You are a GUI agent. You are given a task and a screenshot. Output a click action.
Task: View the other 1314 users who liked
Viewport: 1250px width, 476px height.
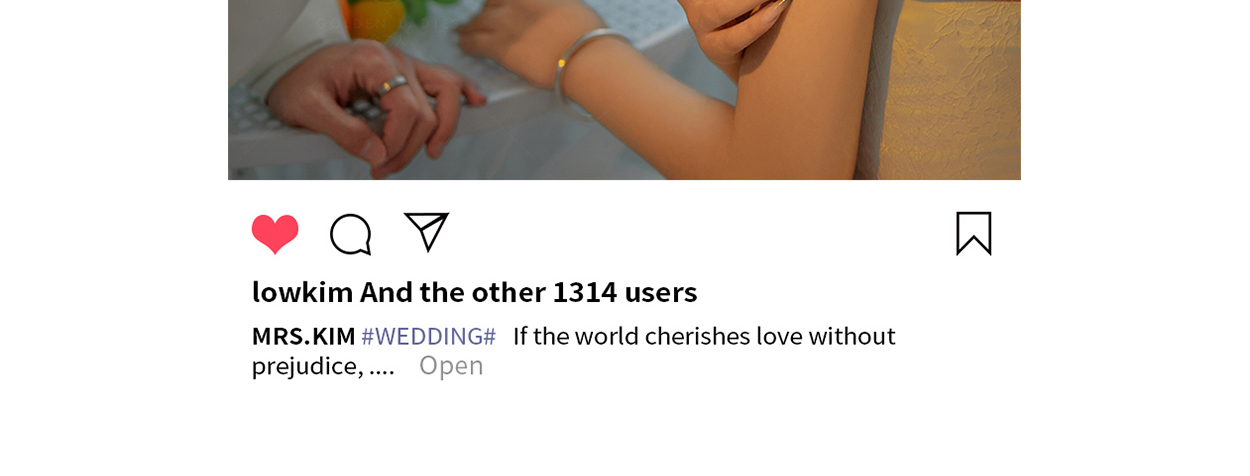tap(528, 292)
